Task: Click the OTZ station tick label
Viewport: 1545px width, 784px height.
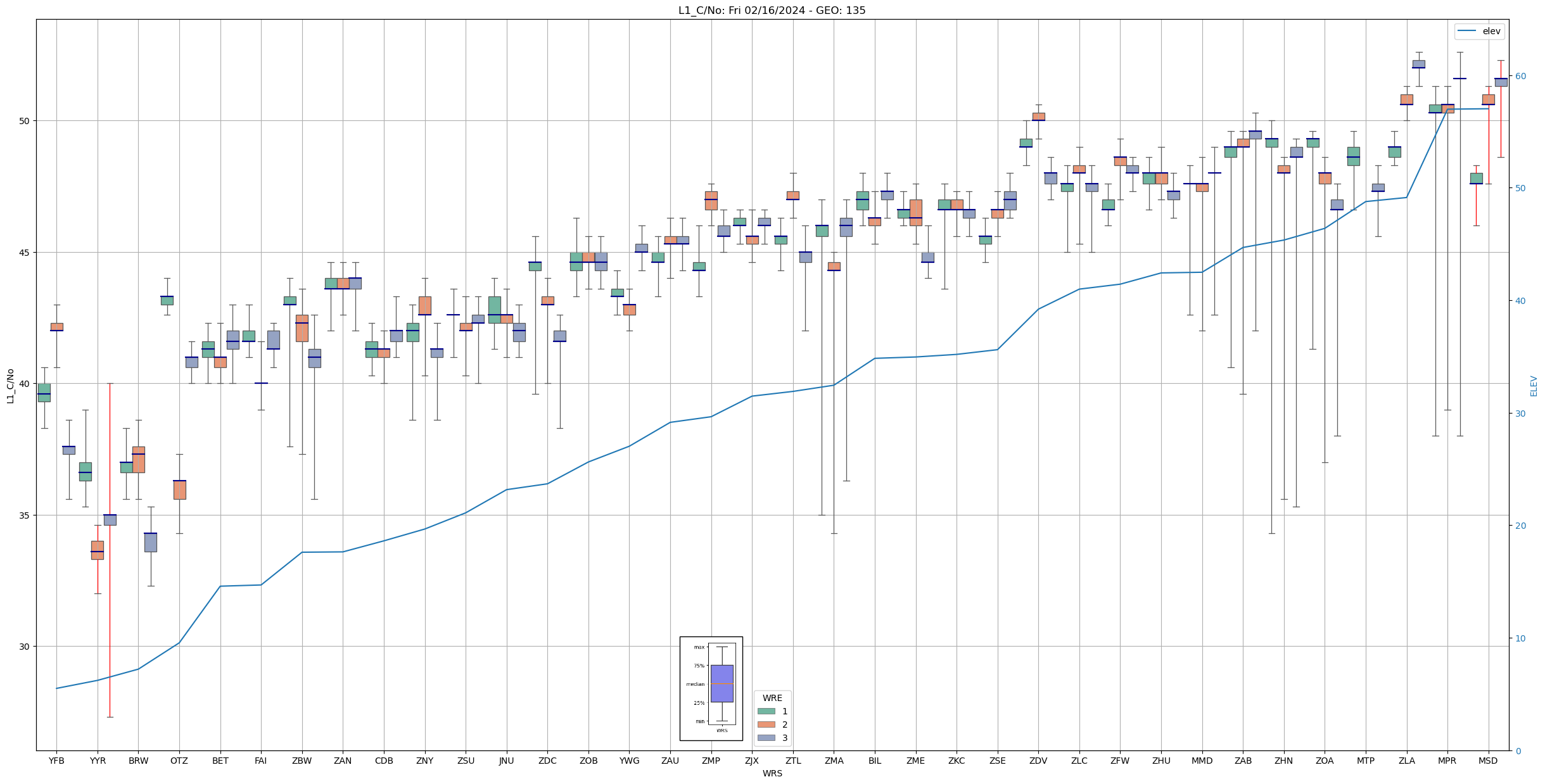Action: tap(179, 761)
